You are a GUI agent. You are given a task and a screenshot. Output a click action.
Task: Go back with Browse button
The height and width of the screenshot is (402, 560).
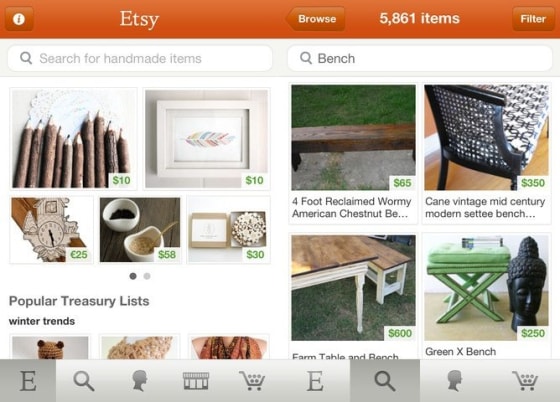[315, 19]
